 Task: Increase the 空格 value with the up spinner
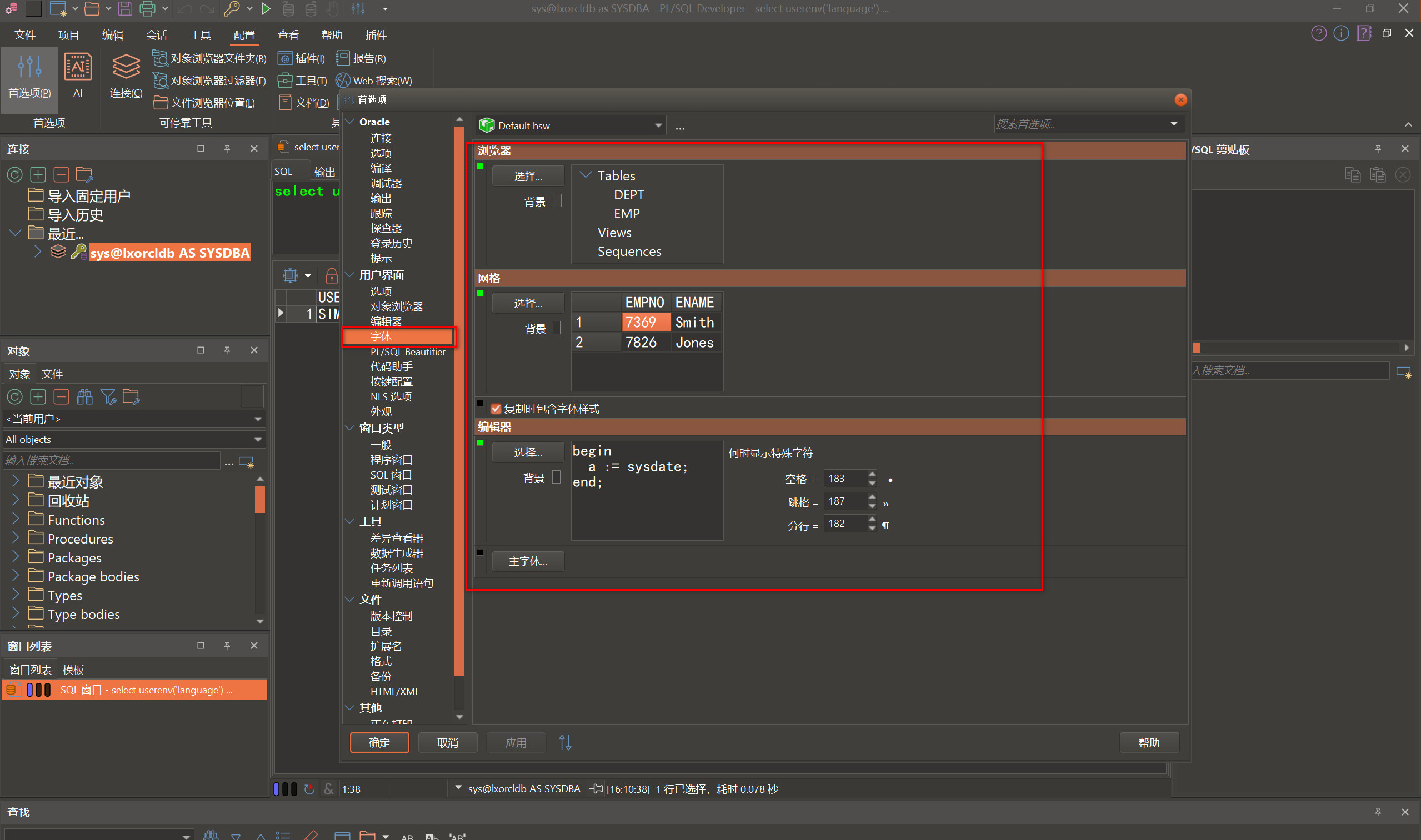point(872,474)
